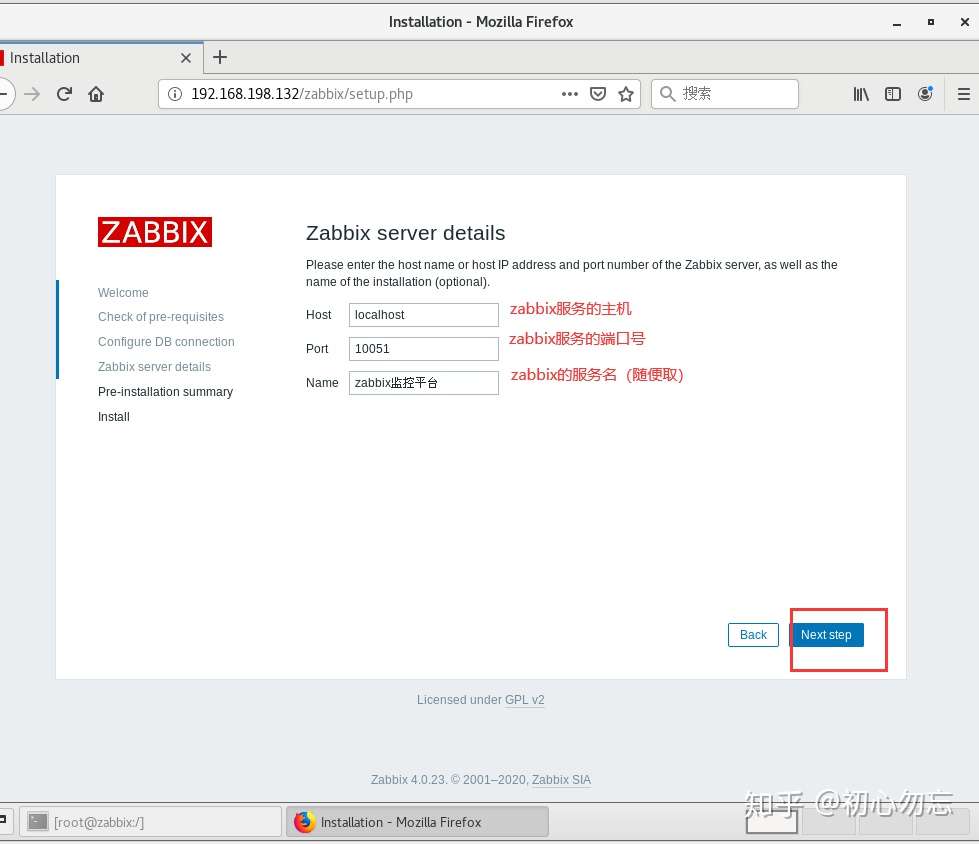
Task: Go to the Firefox home page icon
Action: 96,94
